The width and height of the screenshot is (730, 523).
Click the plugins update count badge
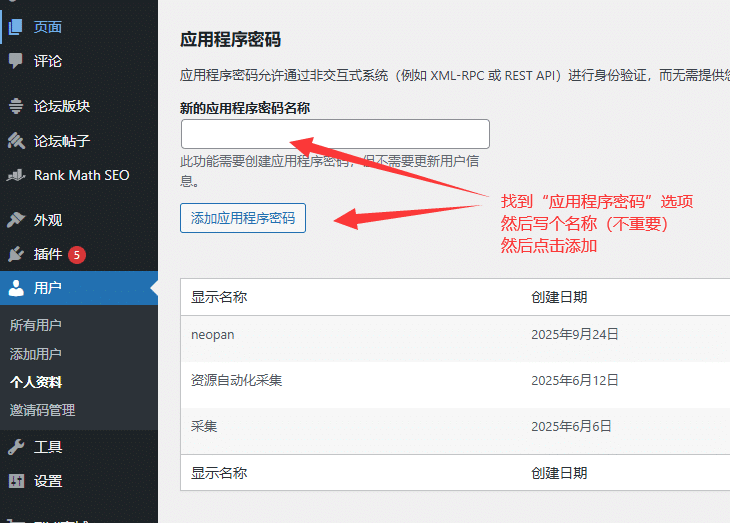pyautogui.click(x=77, y=255)
